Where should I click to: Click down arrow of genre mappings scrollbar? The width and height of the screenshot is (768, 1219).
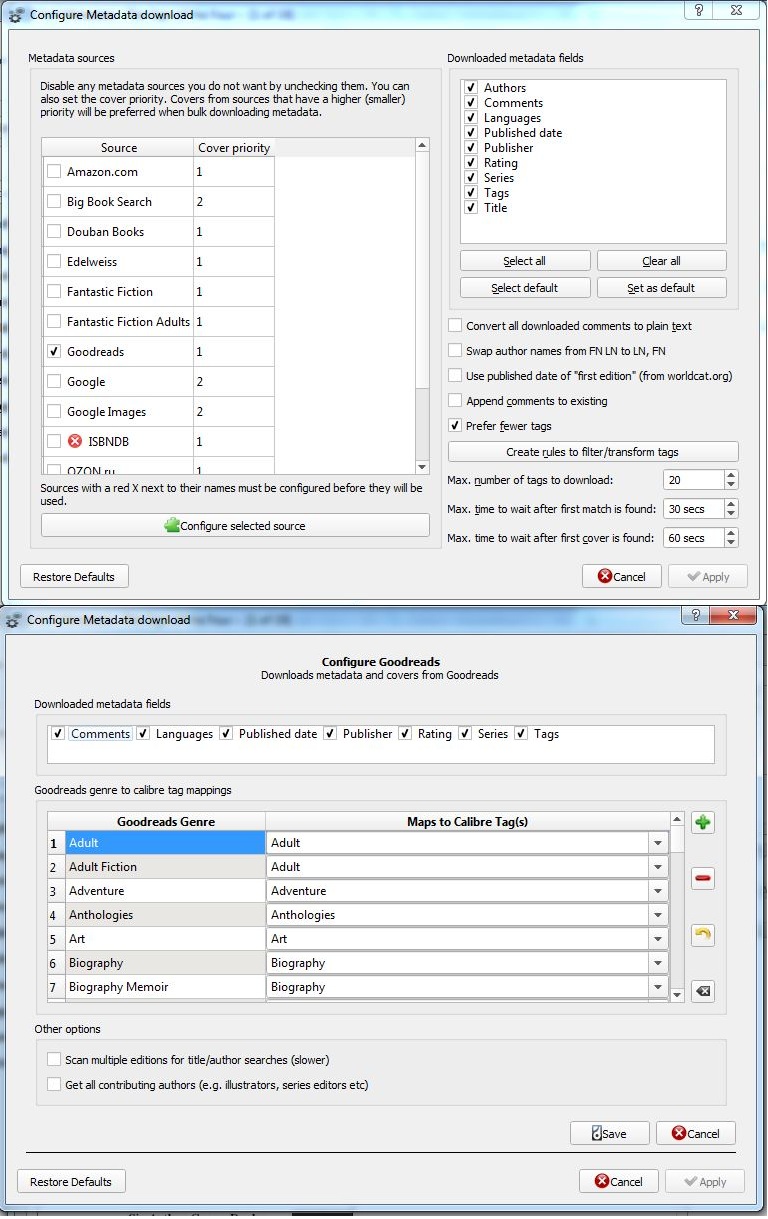(x=677, y=994)
